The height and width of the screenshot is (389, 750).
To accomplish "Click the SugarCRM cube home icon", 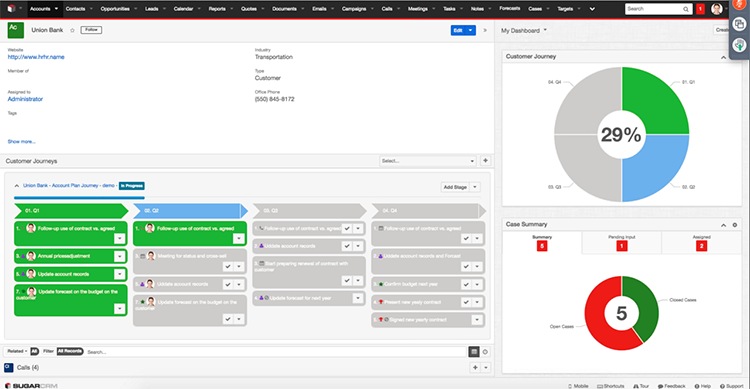I will [x=11, y=9].
